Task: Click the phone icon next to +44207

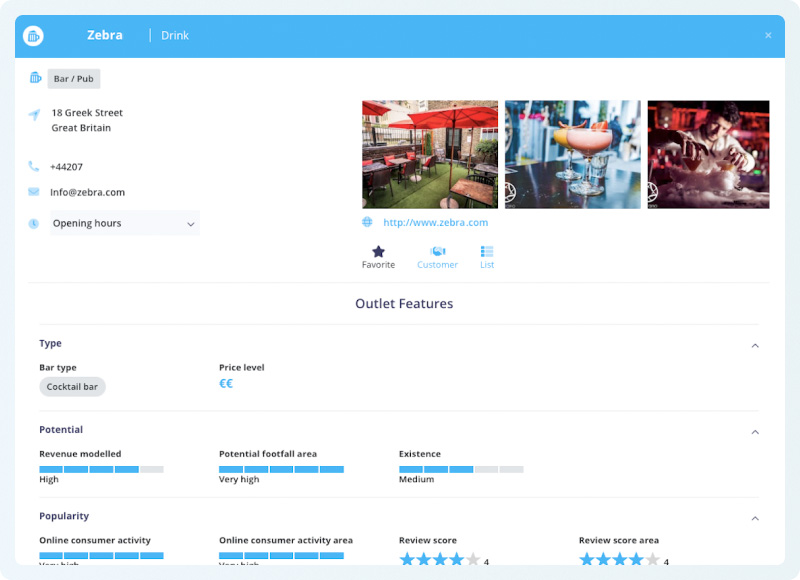Action: click(x=34, y=166)
